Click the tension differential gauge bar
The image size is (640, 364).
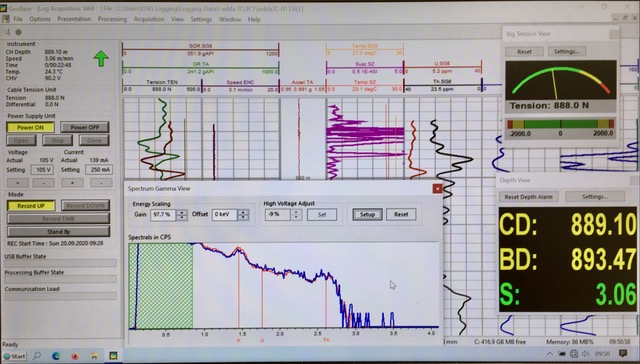(x=560, y=124)
